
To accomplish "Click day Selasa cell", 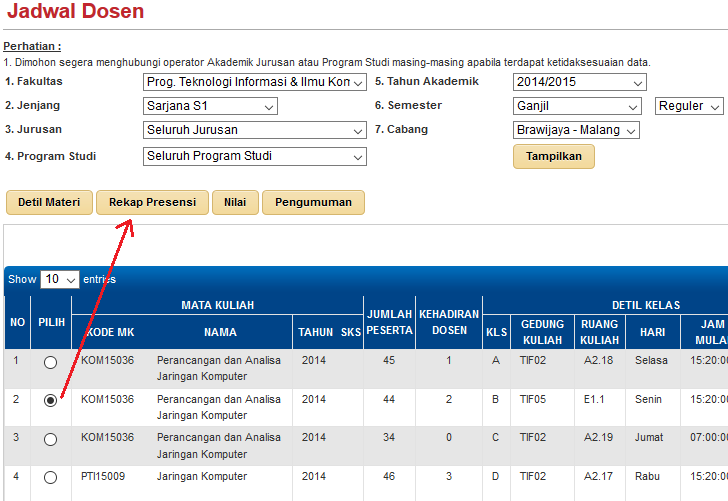I will coord(651,360).
